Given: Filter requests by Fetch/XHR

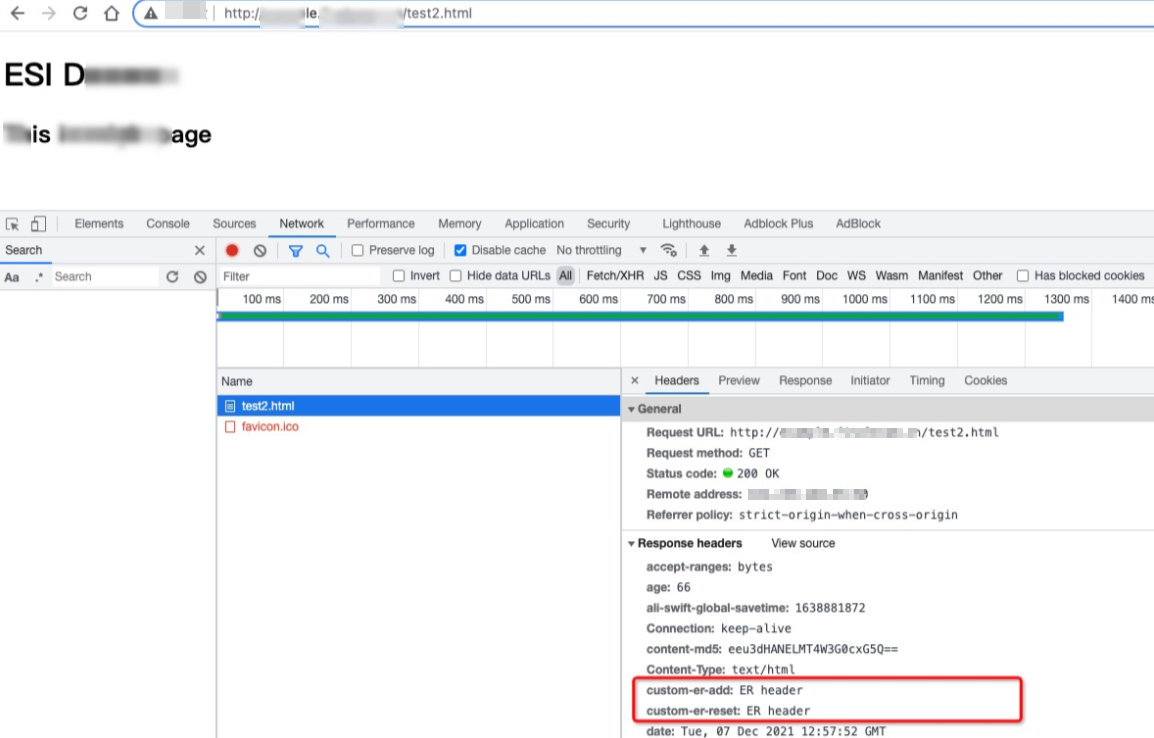Looking at the screenshot, I should [x=615, y=276].
